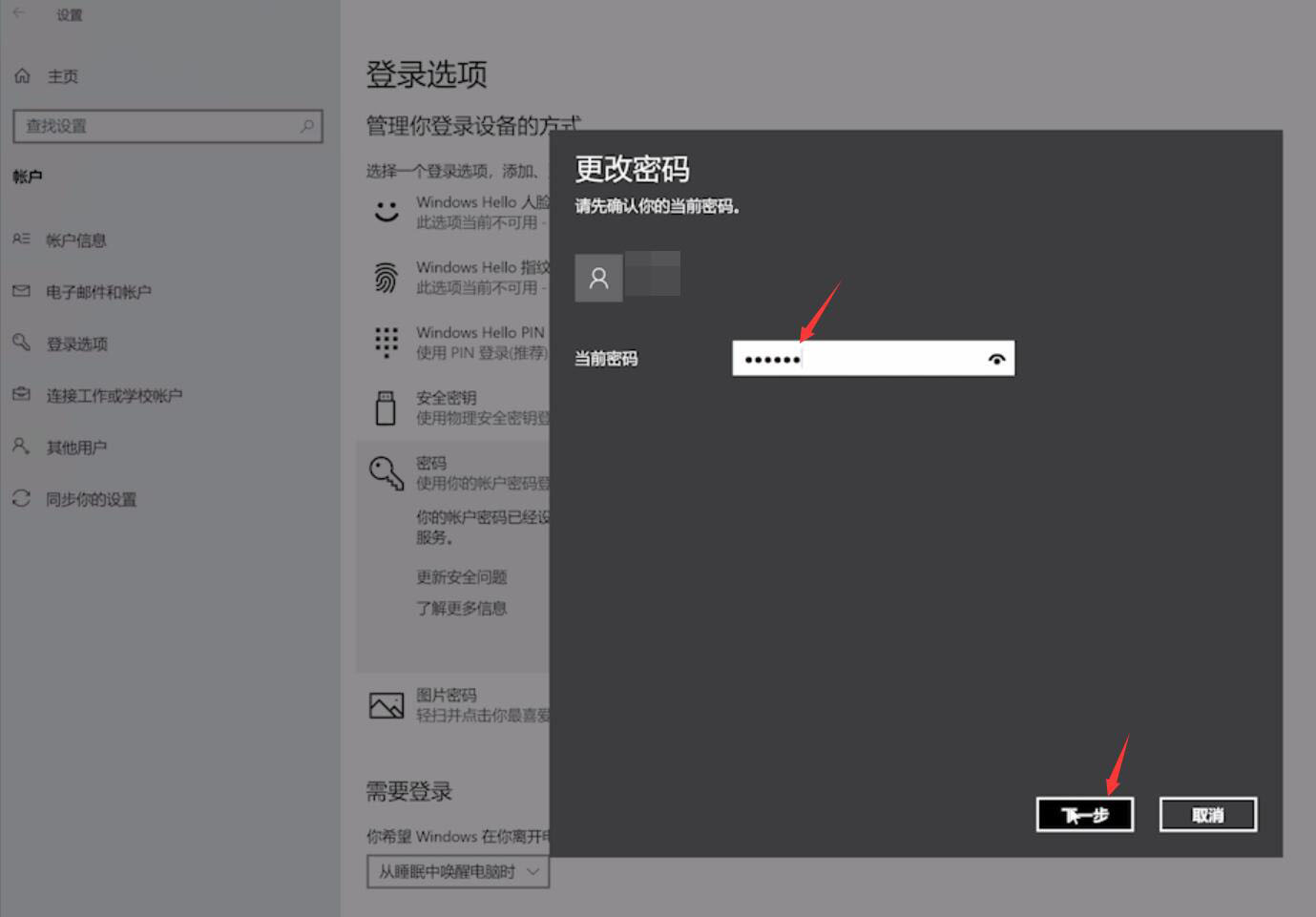Image resolution: width=1316 pixels, height=917 pixels.
Task: Click the 连接工作或学校帐户 briefcase icon
Action: tap(21, 394)
